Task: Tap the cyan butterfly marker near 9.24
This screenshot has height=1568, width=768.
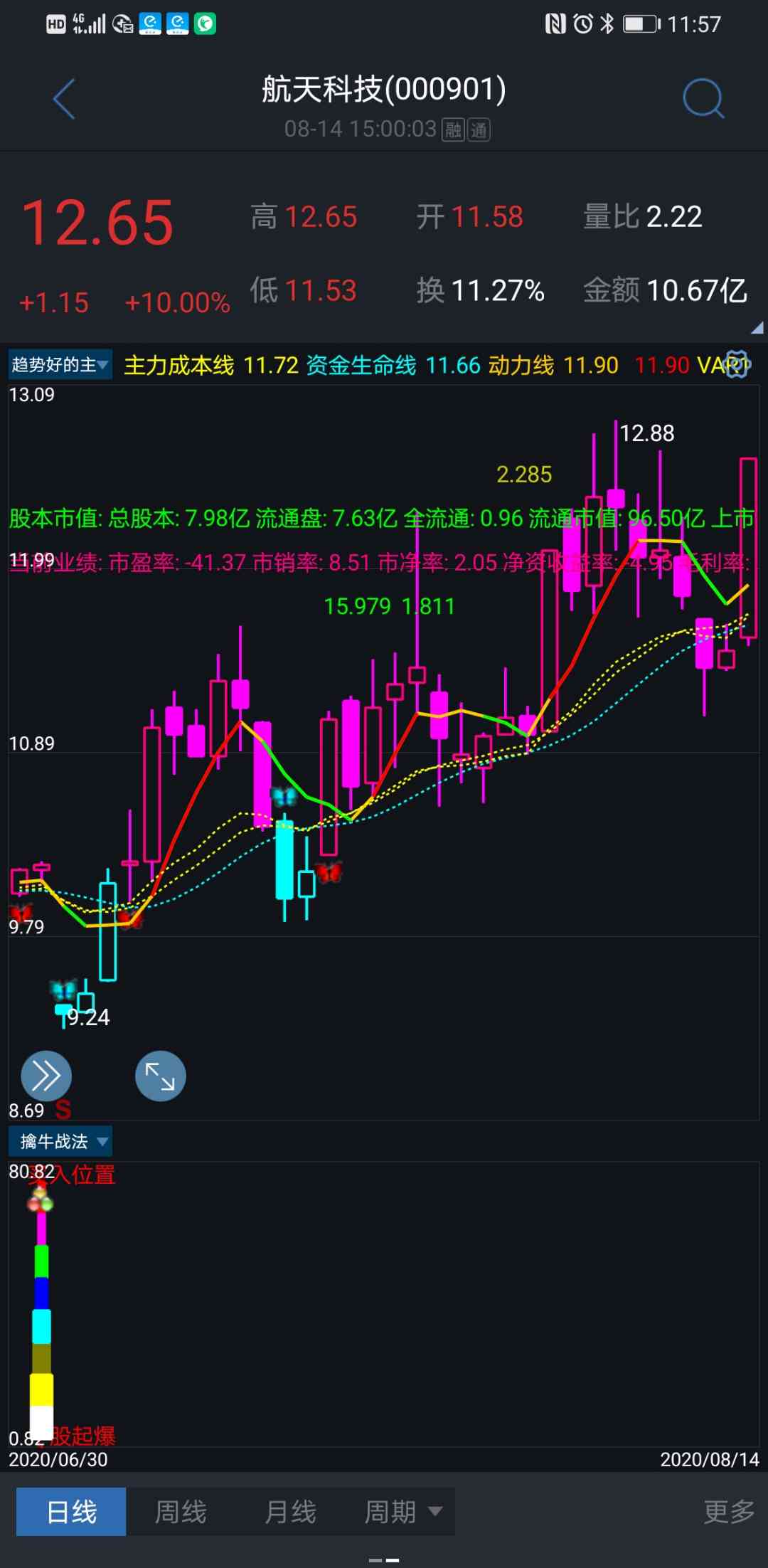Action: tap(63, 990)
